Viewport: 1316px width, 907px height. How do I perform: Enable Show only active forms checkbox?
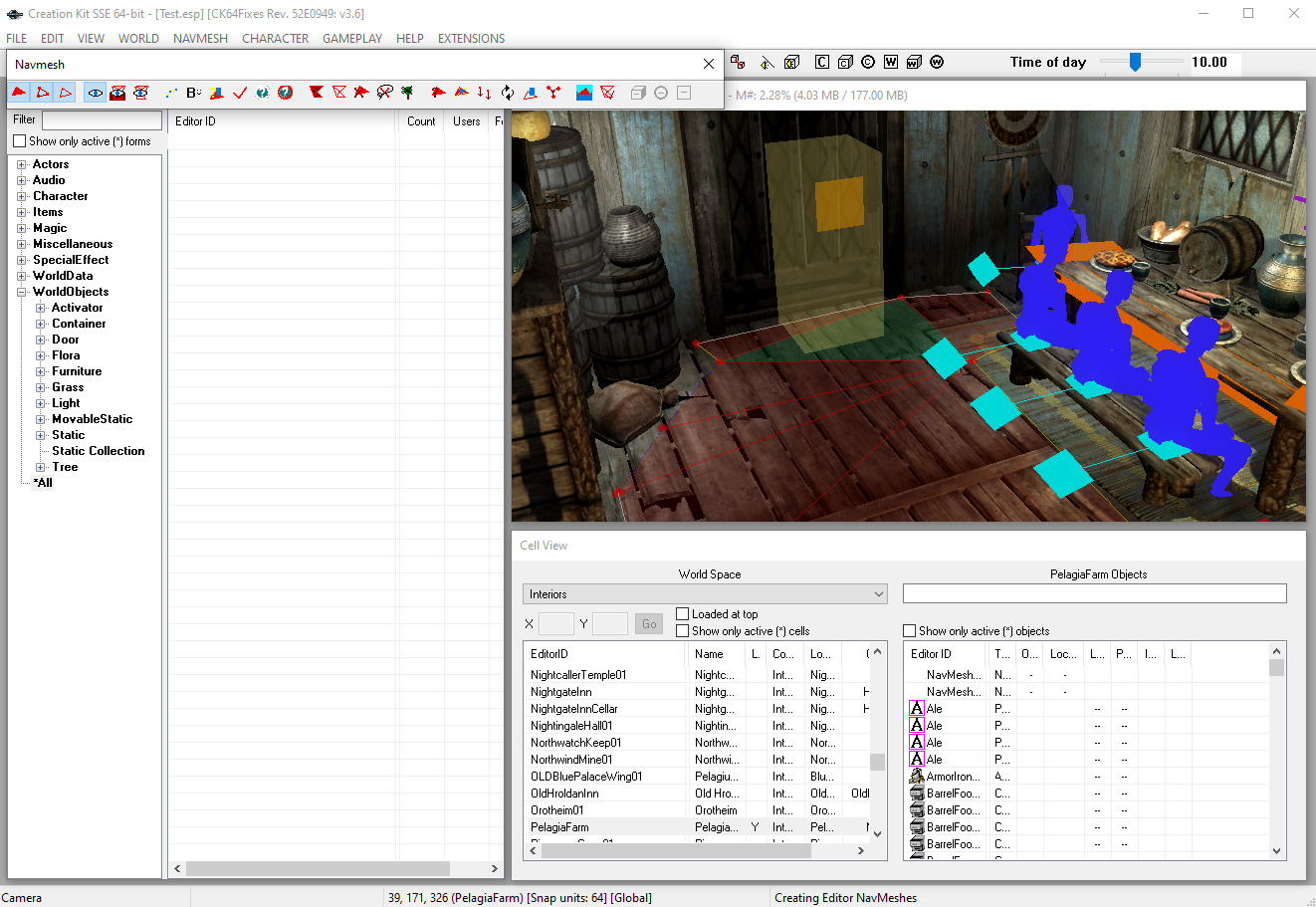pos(20,141)
